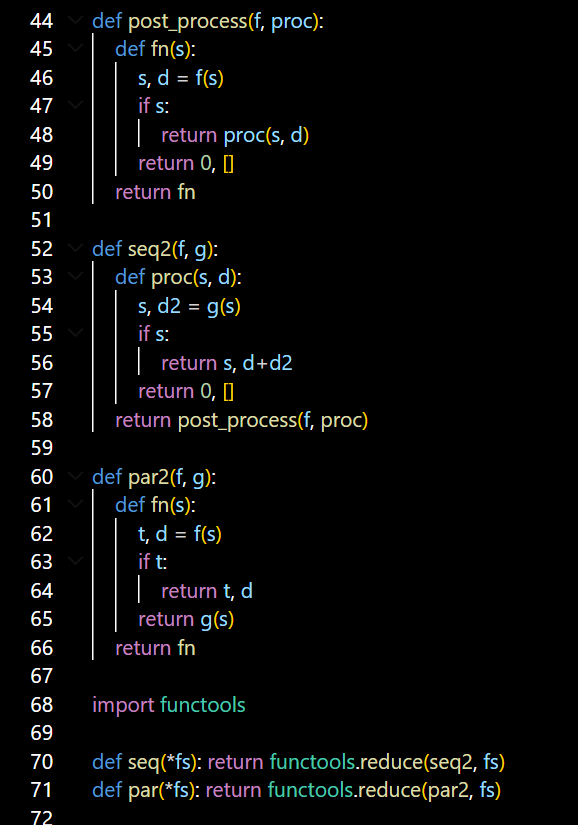Place cursor on 'proc(s, d)' in line 48
This screenshot has height=825, width=578.
(x=266, y=136)
